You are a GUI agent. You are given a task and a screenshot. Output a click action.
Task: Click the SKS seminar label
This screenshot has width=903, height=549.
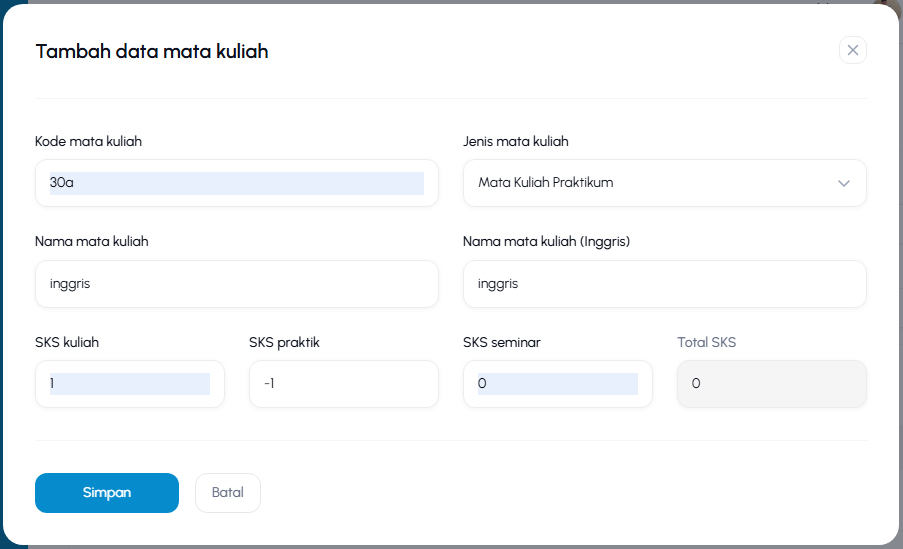pyautogui.click(x=502, y=342)
